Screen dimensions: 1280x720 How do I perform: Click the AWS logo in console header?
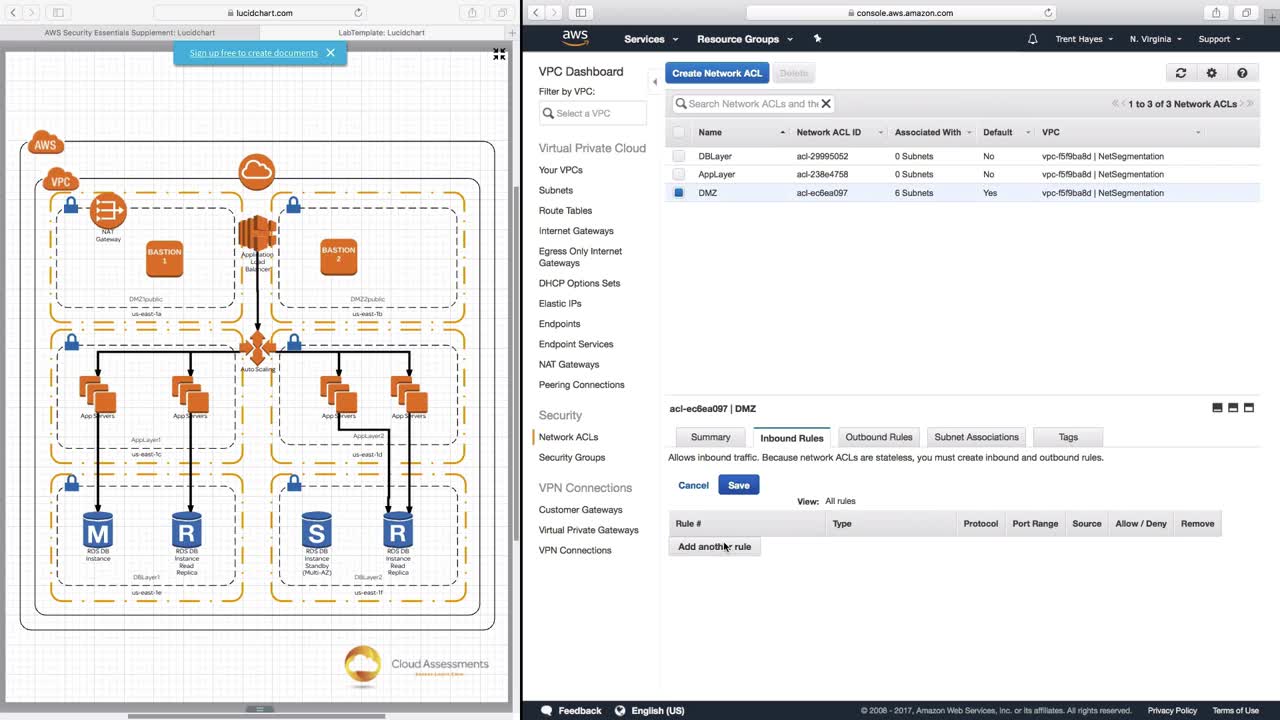click(x=575, y=38)
